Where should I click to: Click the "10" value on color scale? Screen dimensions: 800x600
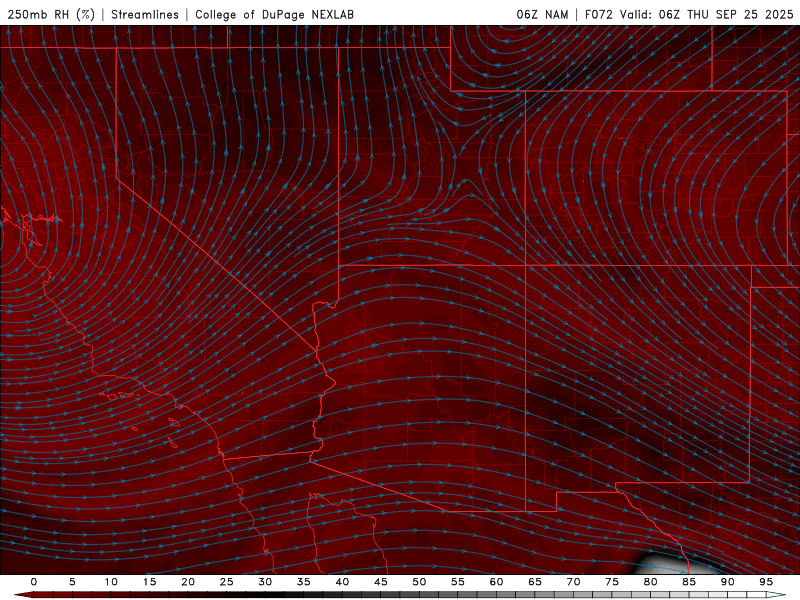pos(111,582)
